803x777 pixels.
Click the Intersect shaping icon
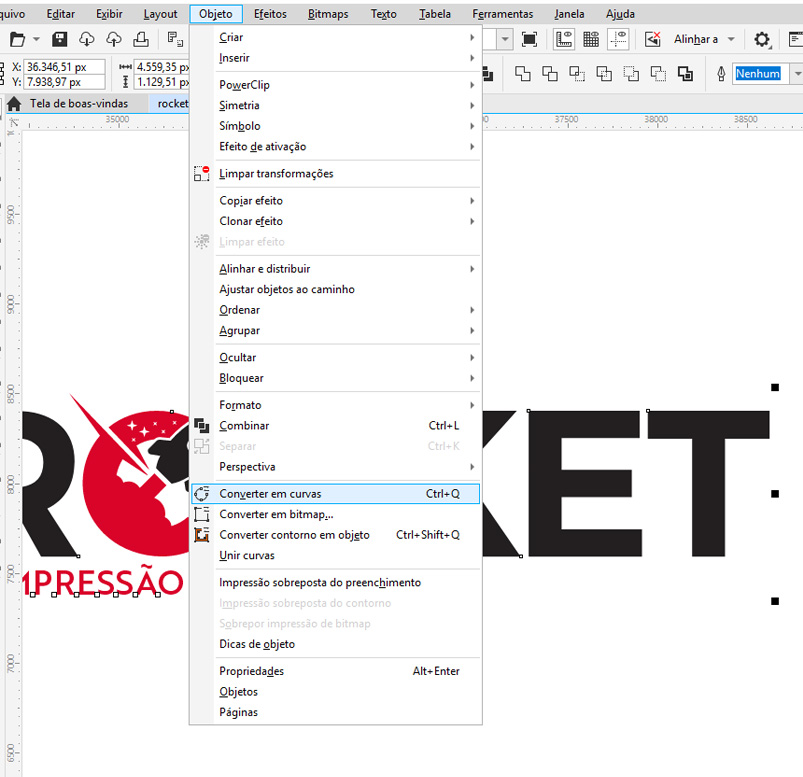[x=577, y=74]
